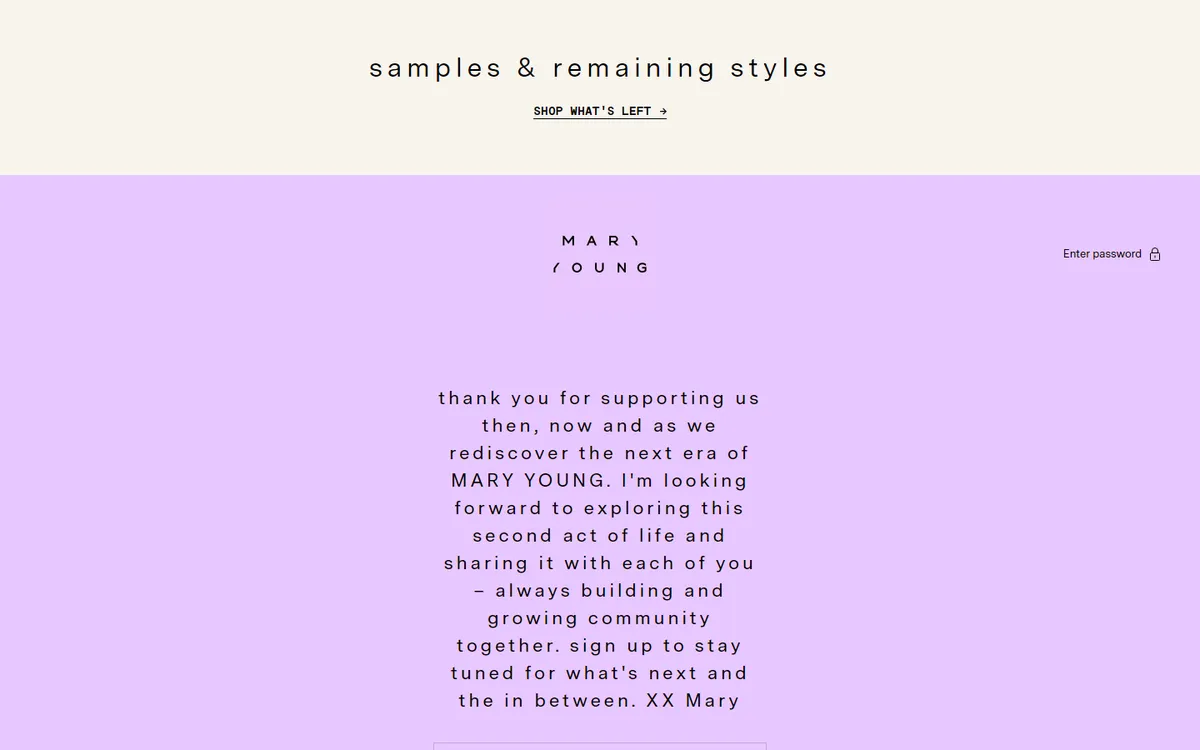Click the word YOUNG in the logo

tap(600, 268)
